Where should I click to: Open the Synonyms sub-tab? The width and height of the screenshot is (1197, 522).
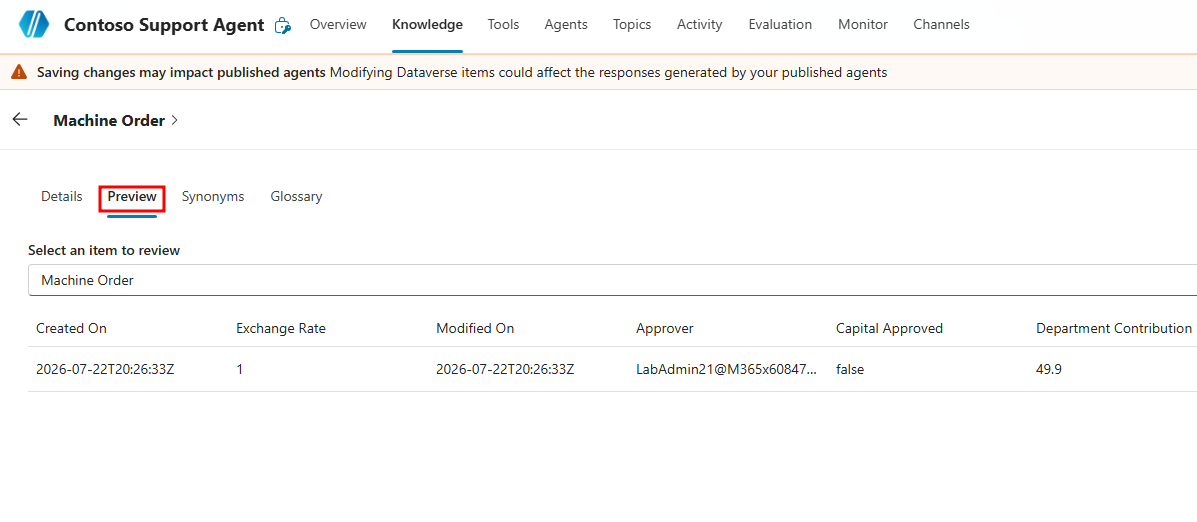213,196
